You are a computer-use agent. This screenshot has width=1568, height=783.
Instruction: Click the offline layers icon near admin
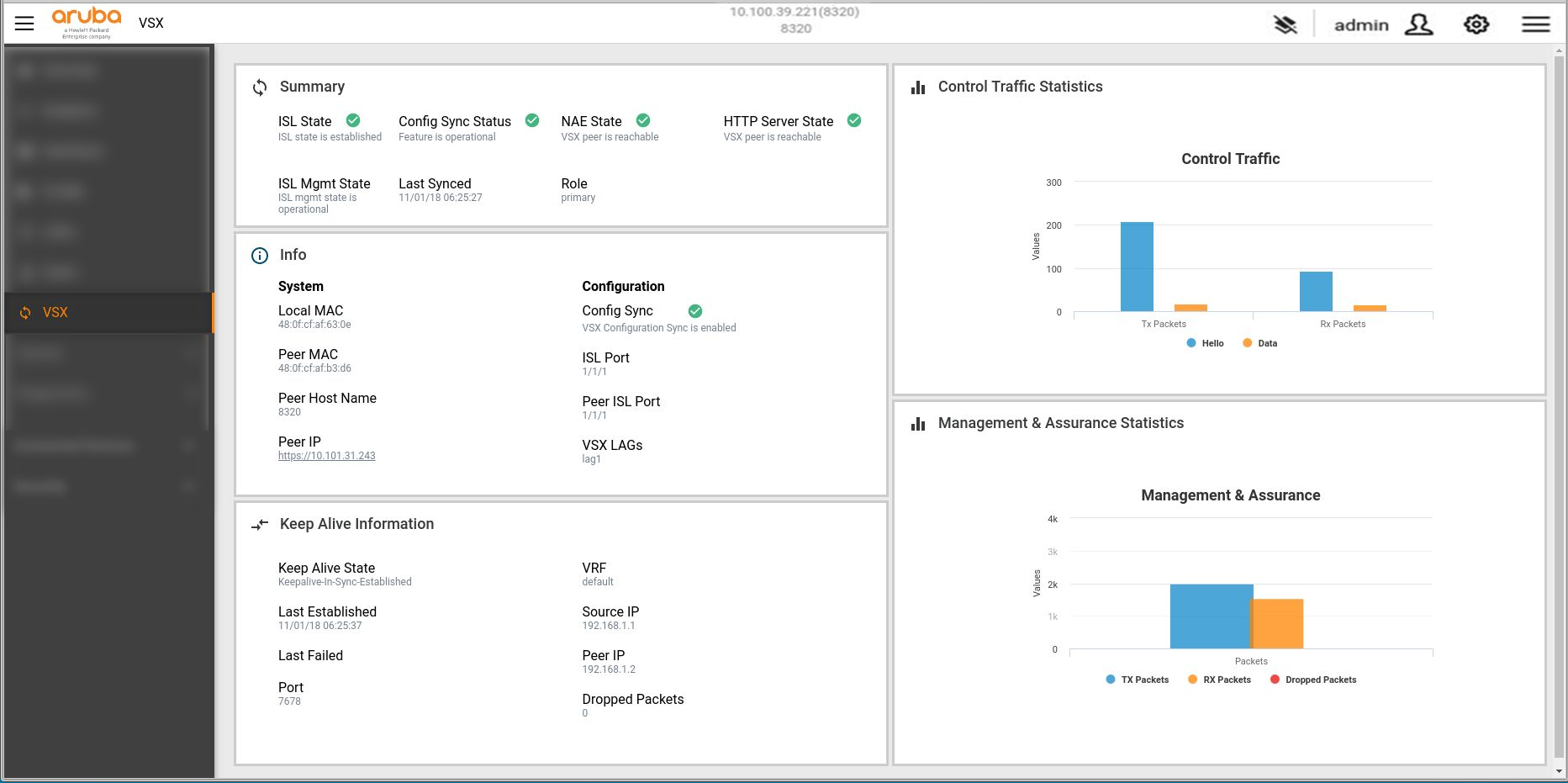tap(1285, 24)
